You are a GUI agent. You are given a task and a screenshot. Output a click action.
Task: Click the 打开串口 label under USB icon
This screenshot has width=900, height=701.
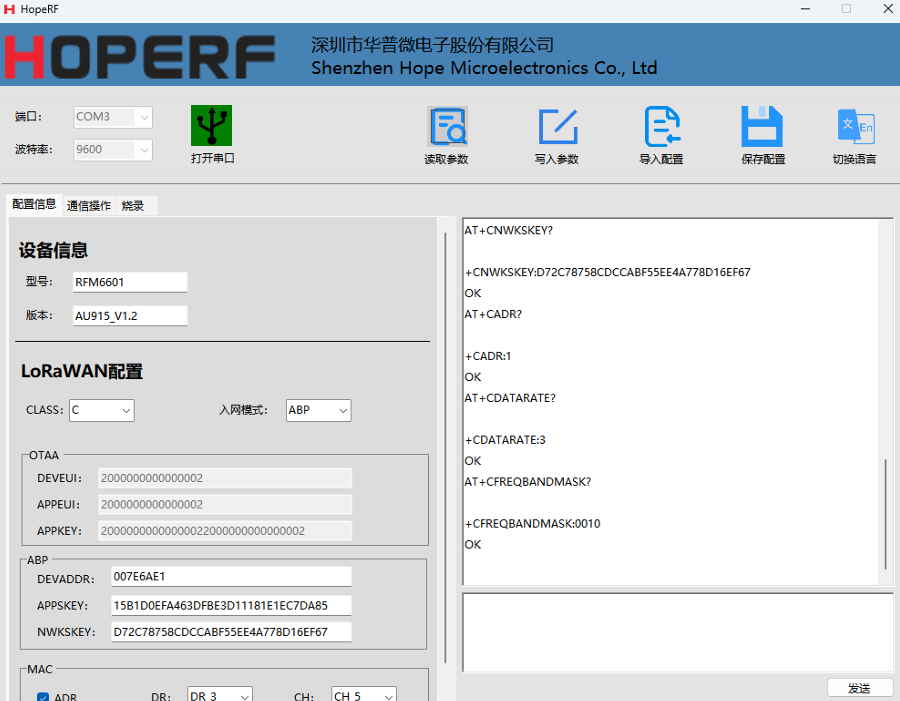click(212, 158)
